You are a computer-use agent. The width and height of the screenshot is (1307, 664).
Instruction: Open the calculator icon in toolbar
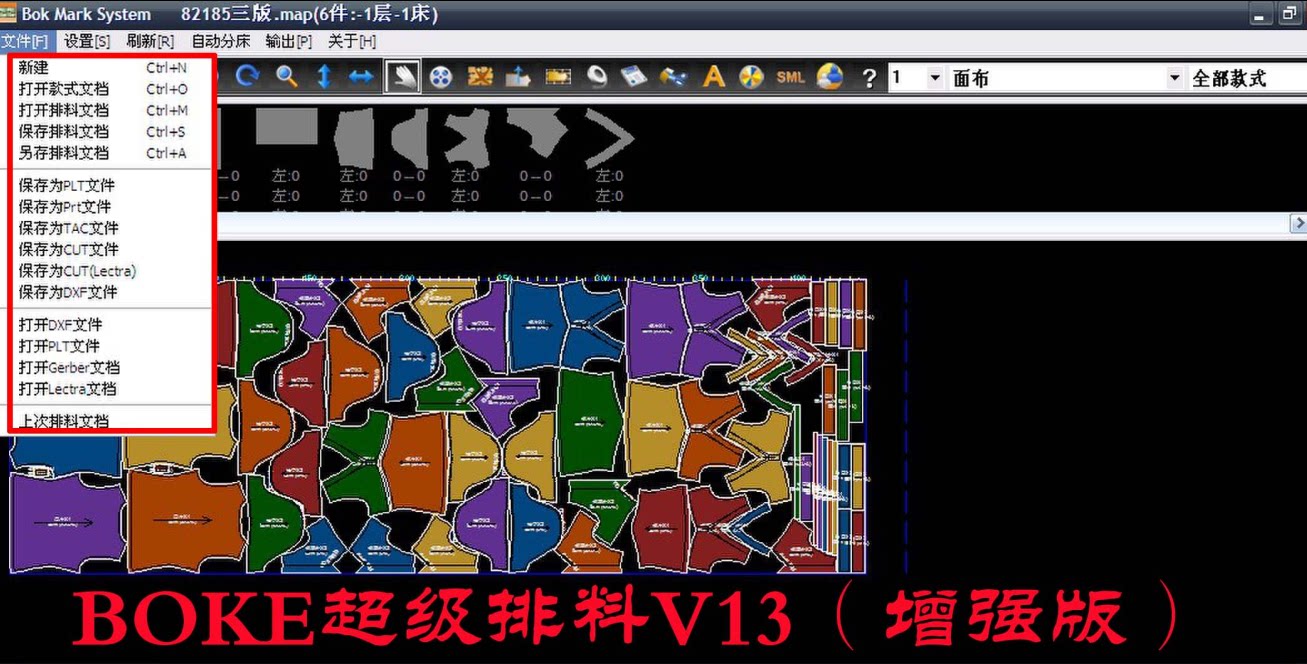pos(634,77)
